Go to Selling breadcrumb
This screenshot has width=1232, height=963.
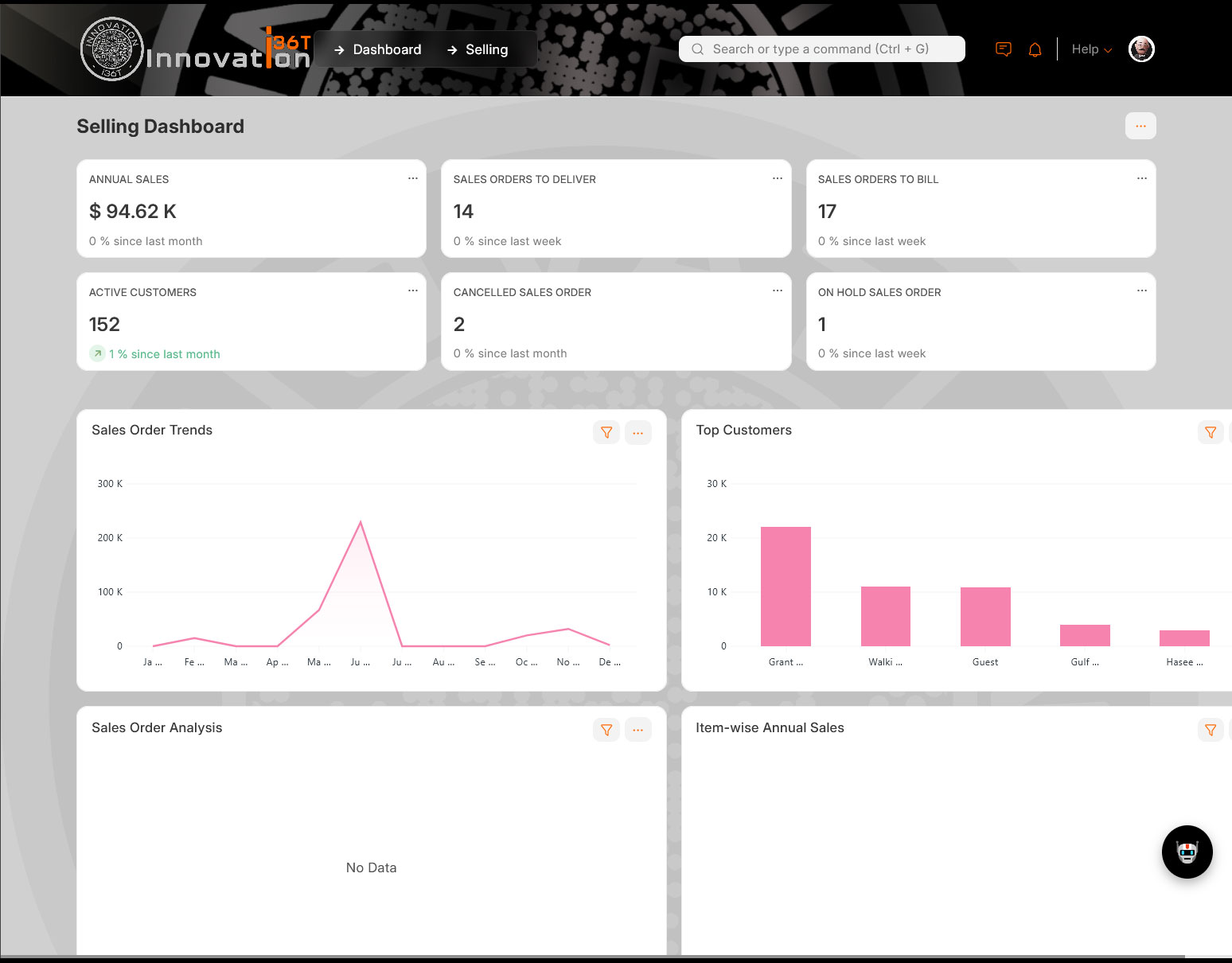tap(478, 49)
